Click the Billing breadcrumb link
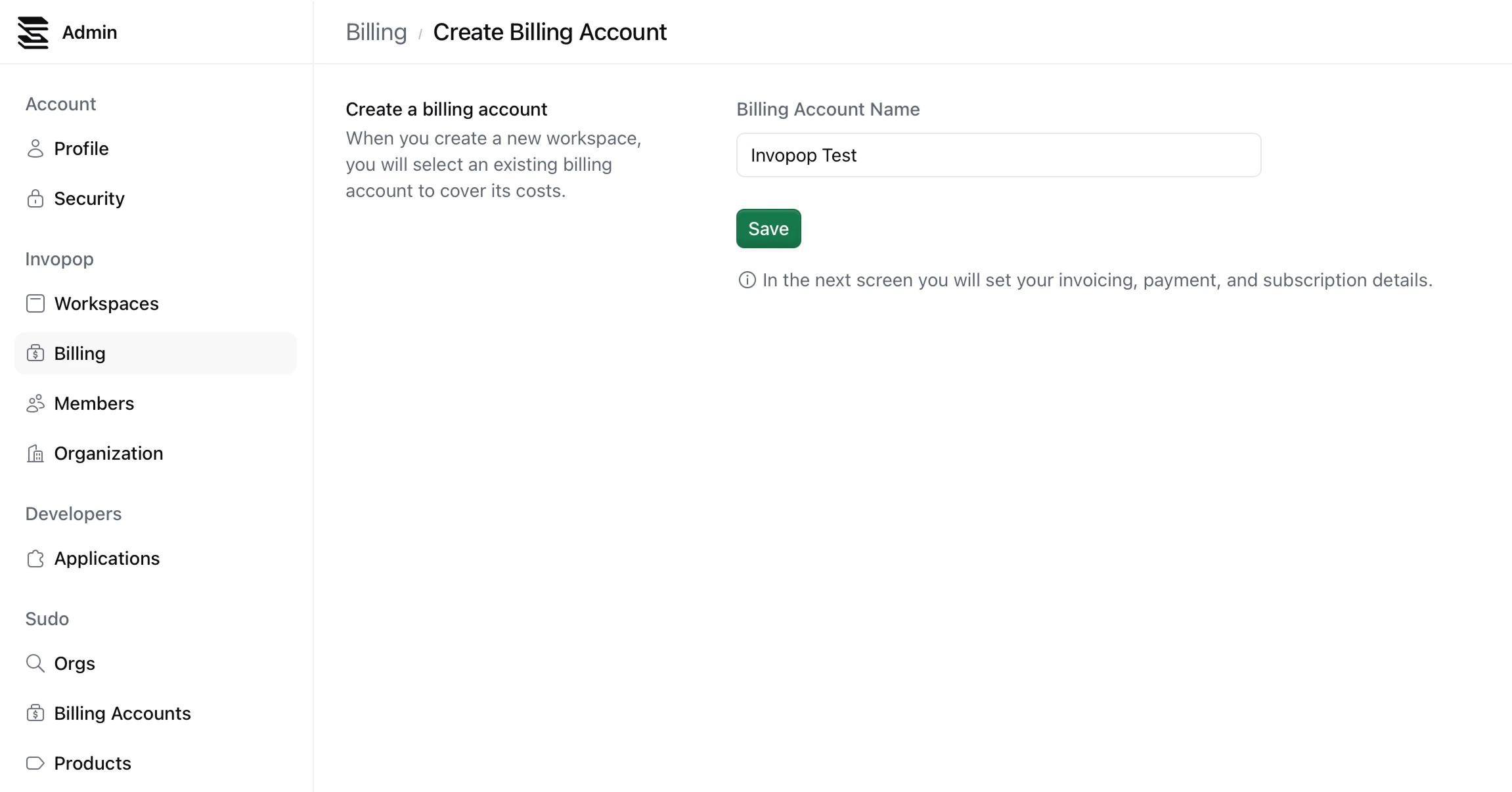 [376, 32]
